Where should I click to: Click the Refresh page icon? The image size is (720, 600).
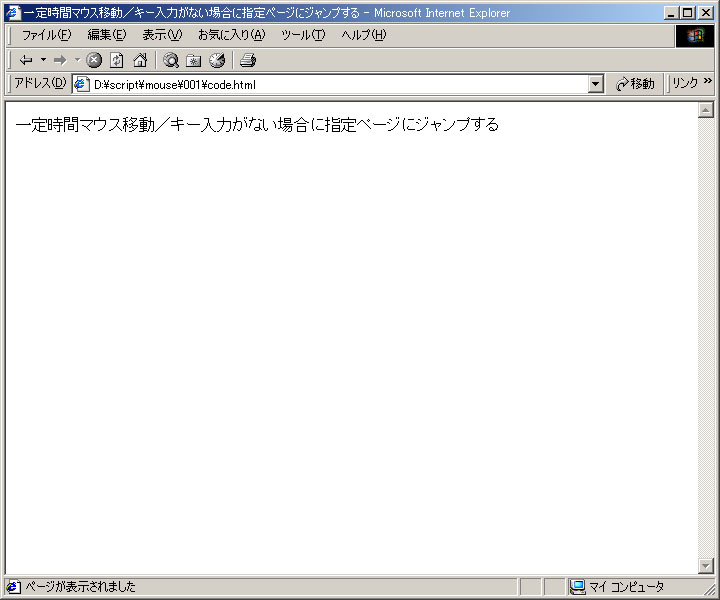117,60
